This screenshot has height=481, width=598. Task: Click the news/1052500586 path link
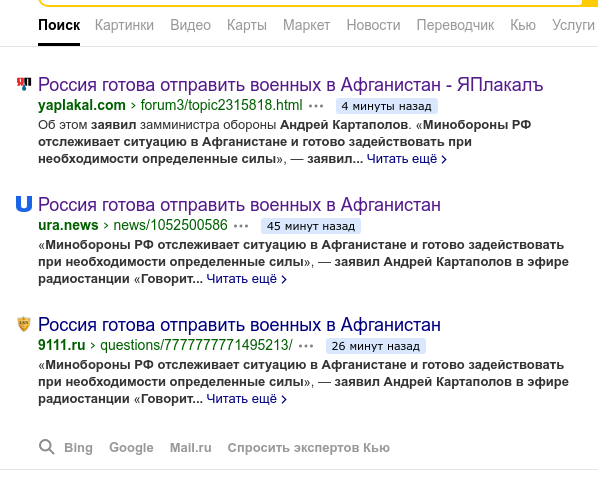[170, 225]
